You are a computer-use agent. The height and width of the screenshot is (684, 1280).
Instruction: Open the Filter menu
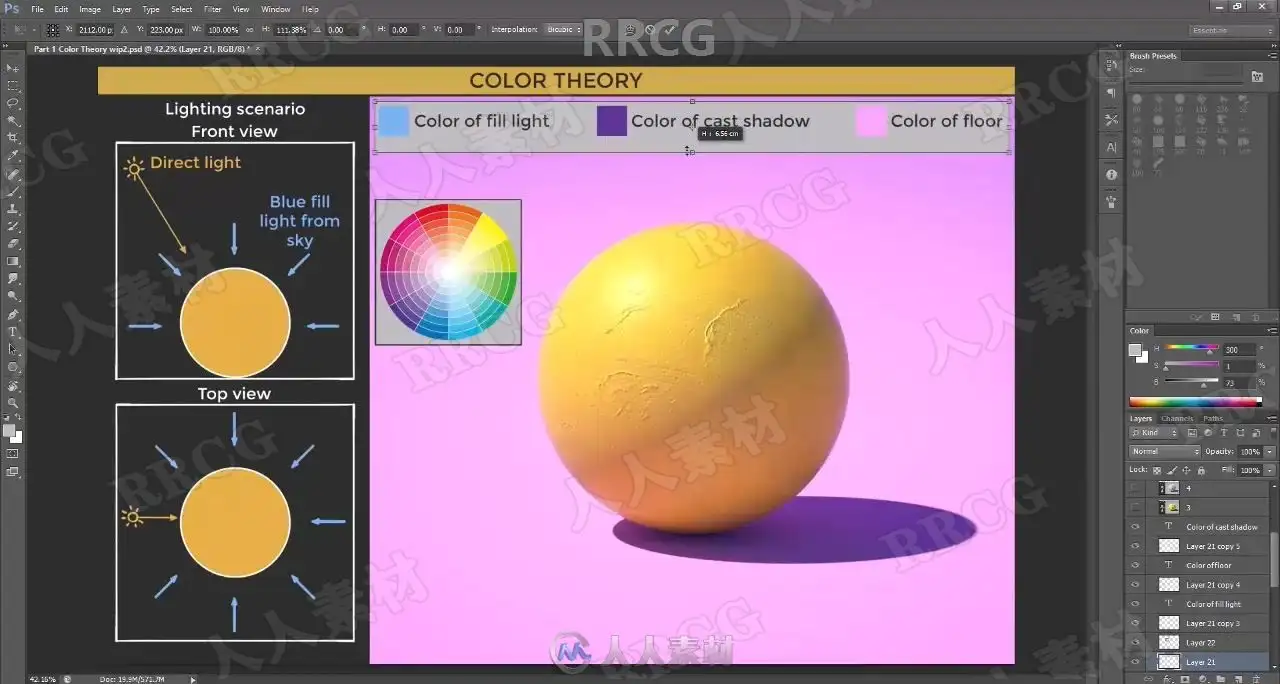coord(213,9)
